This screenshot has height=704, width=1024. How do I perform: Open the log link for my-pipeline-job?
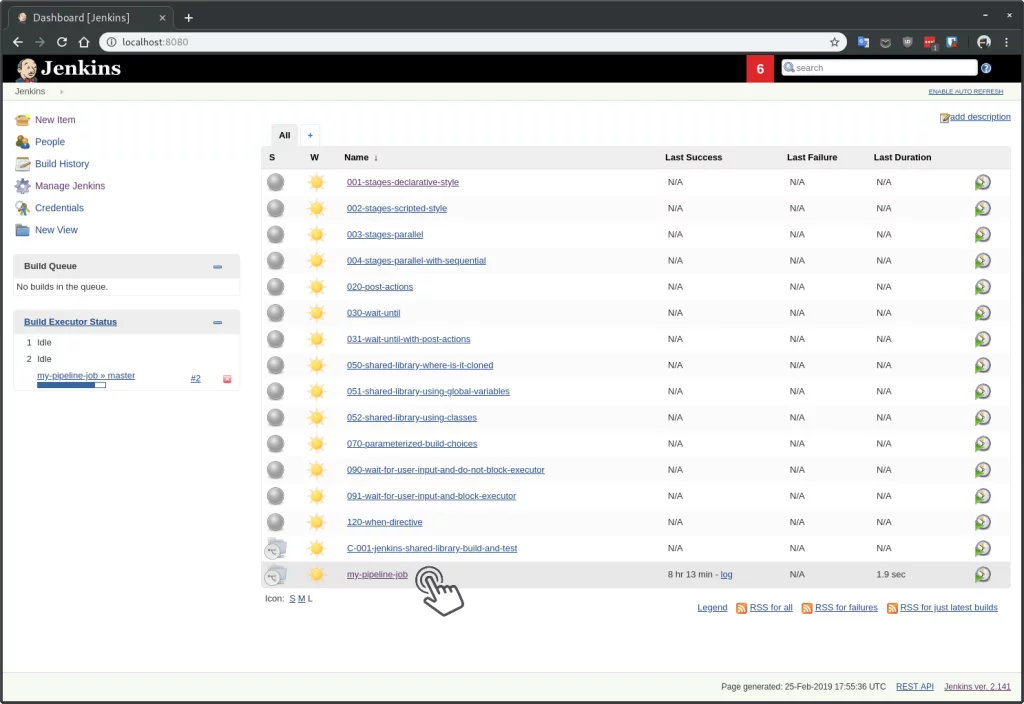pyautogui.click(x=726, y=575)
